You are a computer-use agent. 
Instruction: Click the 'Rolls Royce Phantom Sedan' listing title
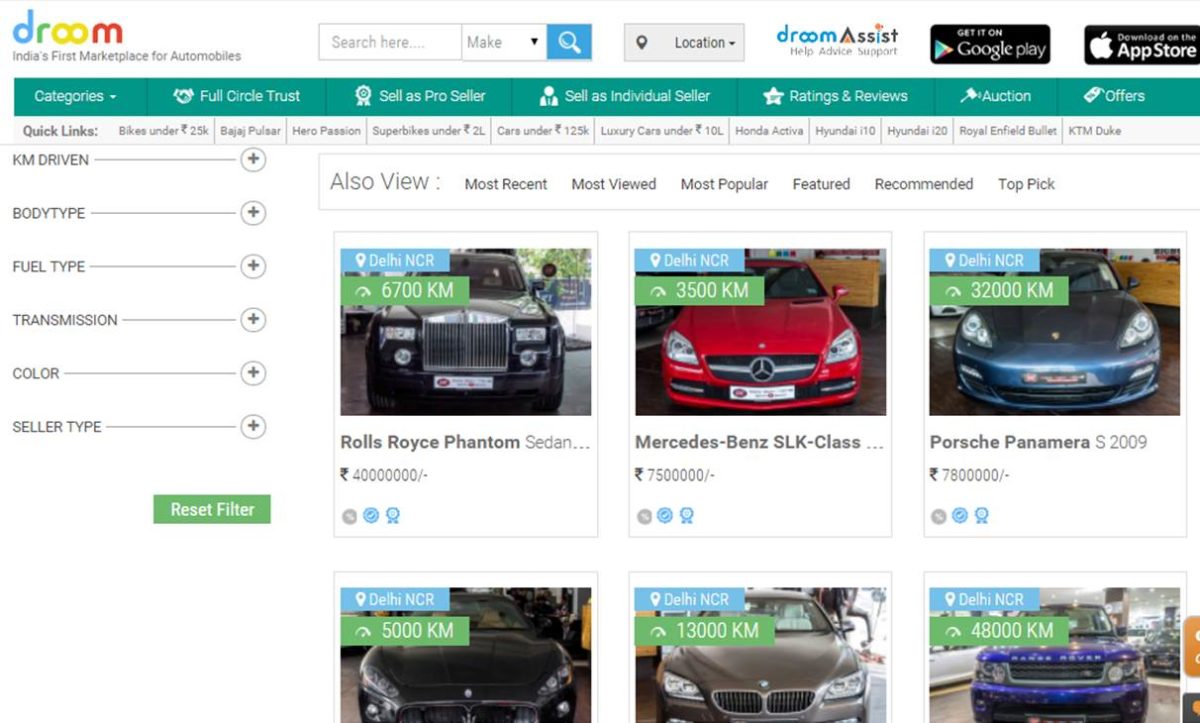click(465, 442)
